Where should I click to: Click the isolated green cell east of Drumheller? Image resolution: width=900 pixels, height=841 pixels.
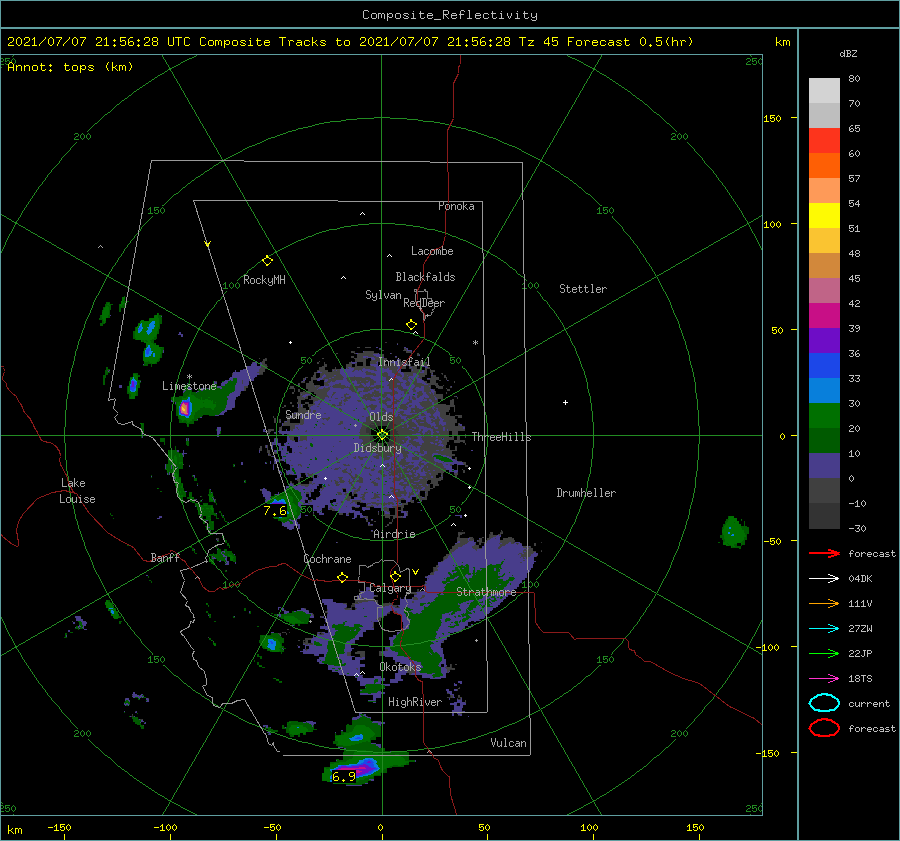tap(734, 532)
